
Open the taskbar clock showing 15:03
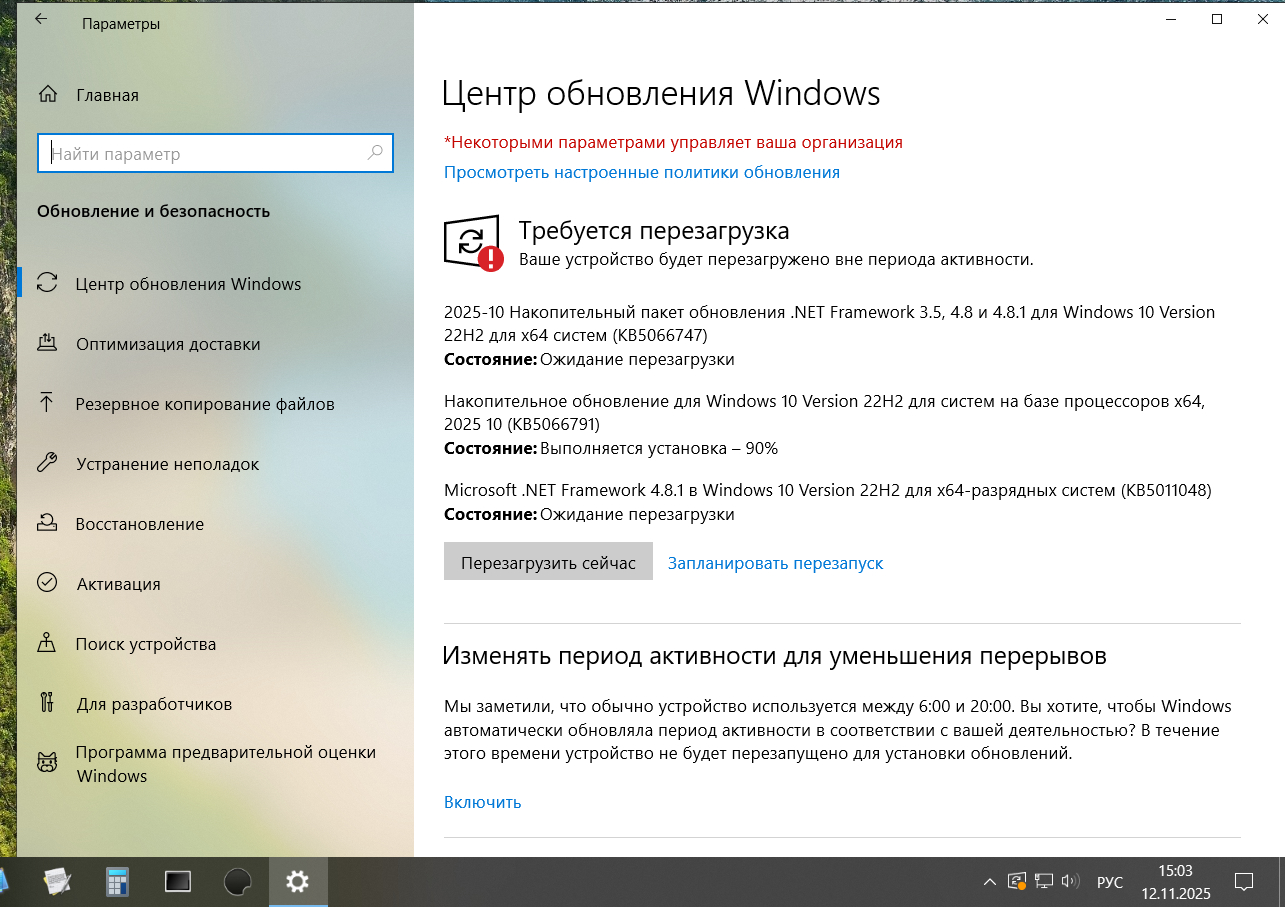pos(1176,882)
